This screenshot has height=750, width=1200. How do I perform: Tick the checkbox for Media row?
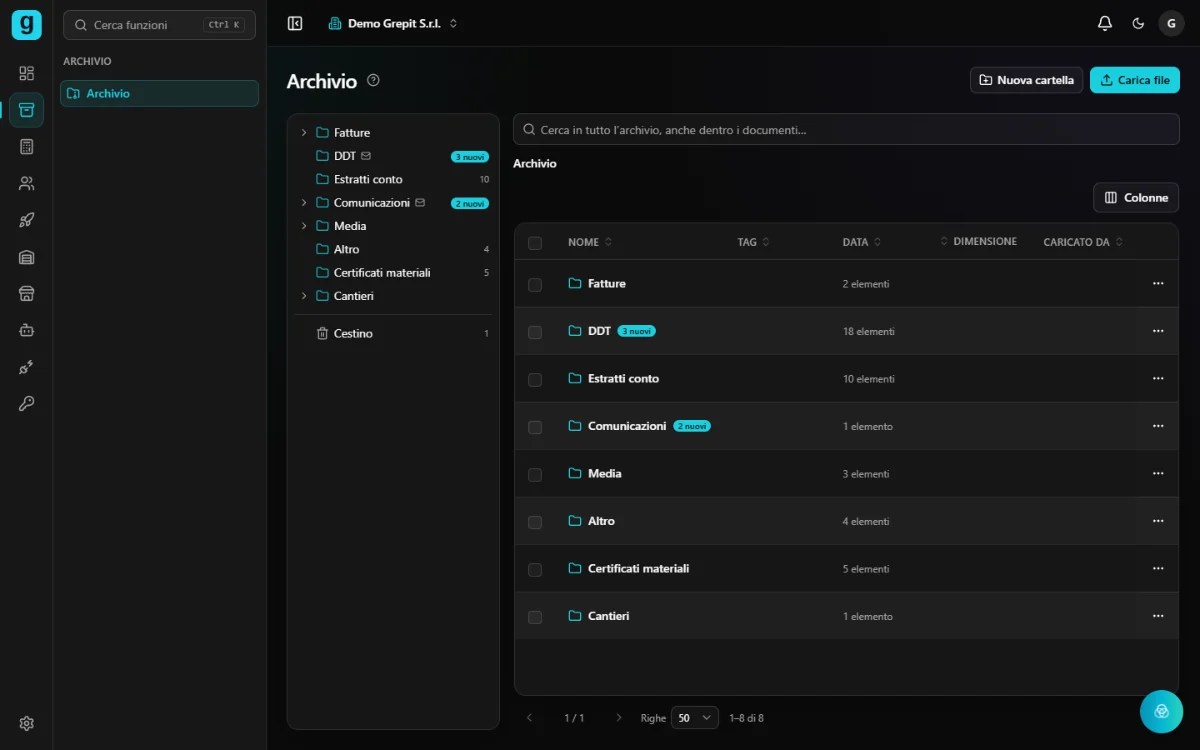coord(535,475)
